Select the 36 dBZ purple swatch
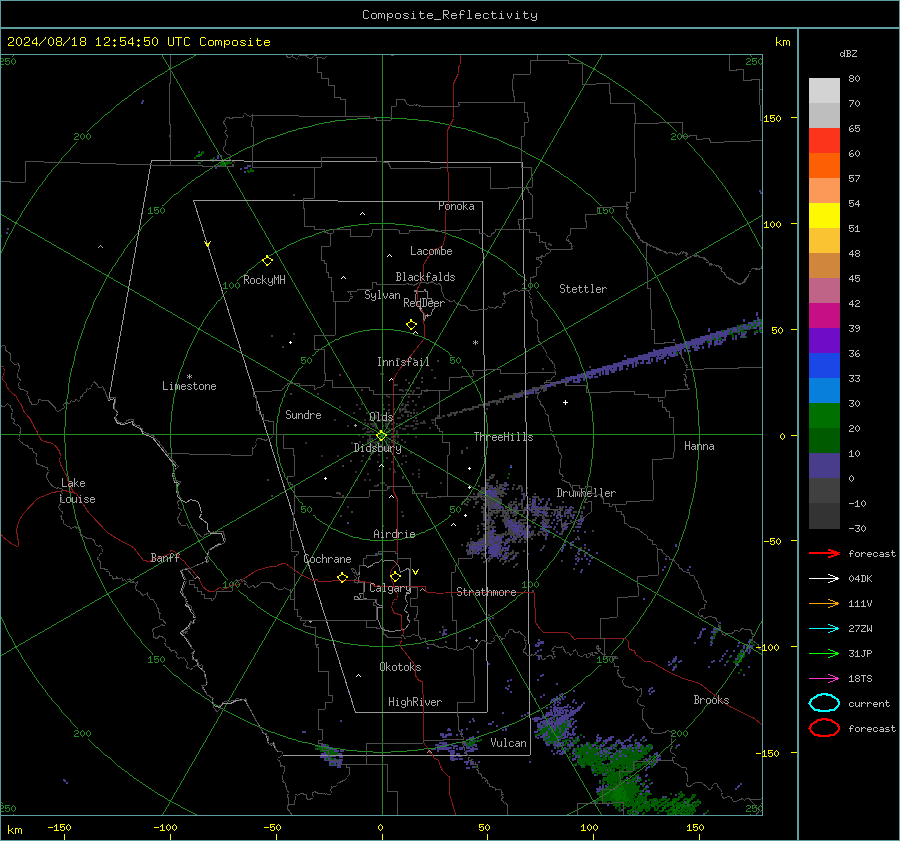 click(x=824, y=341)
